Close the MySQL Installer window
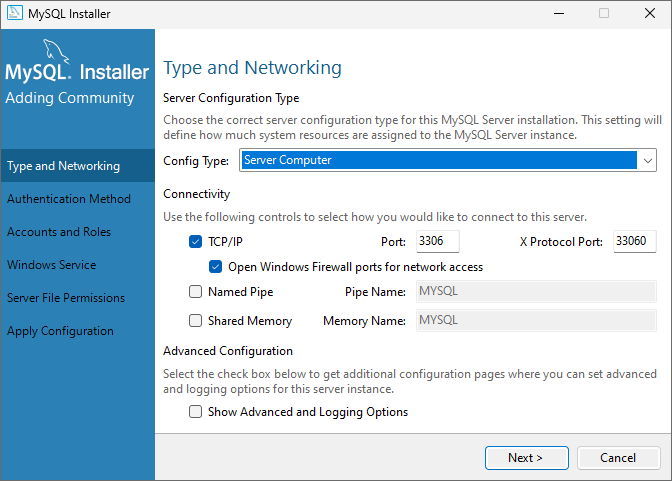Screen dimensions: 672x481 click(x=650, y=14)
